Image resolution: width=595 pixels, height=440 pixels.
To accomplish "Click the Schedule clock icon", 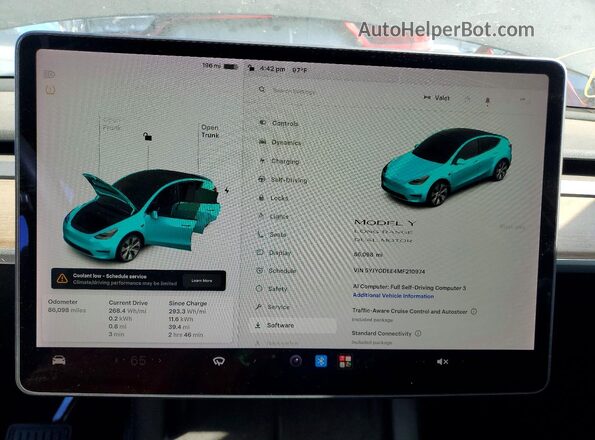I will coord(260,270).
